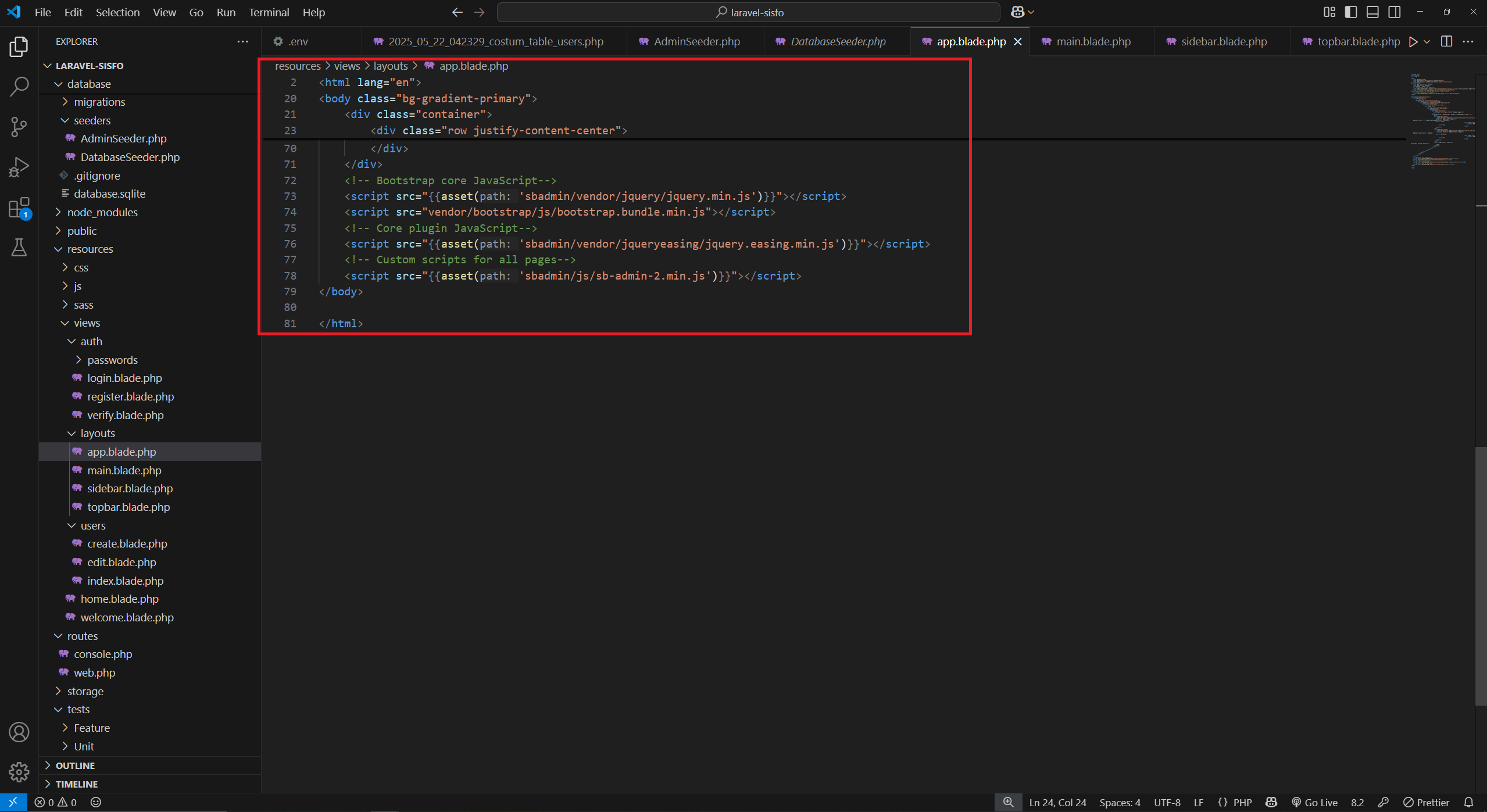1487x812 pixels.
Task: Toggle the Secondary Side Bar layout button
Action: [1394, 12]
